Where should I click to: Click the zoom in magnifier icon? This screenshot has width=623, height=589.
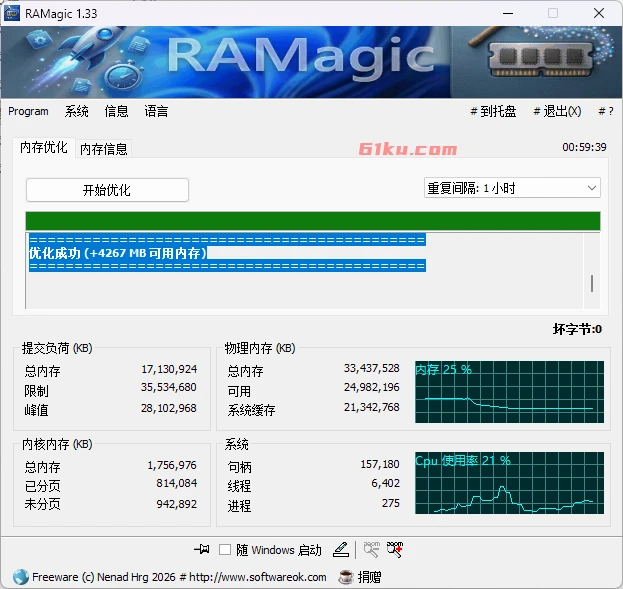[395, 549]
